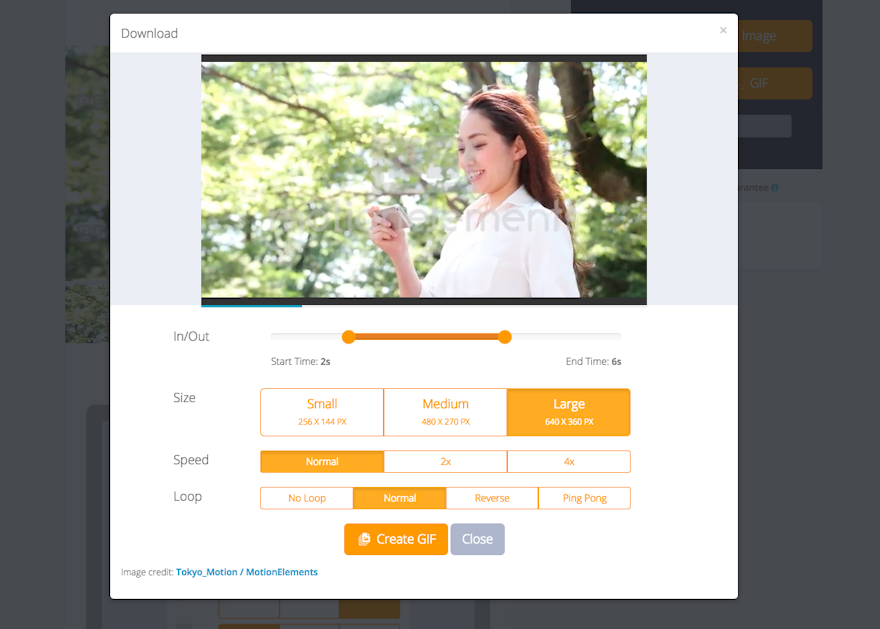Choose the Reverse loop option
The height and width of the screenshot is (629, 880).
tap(492, 498)
